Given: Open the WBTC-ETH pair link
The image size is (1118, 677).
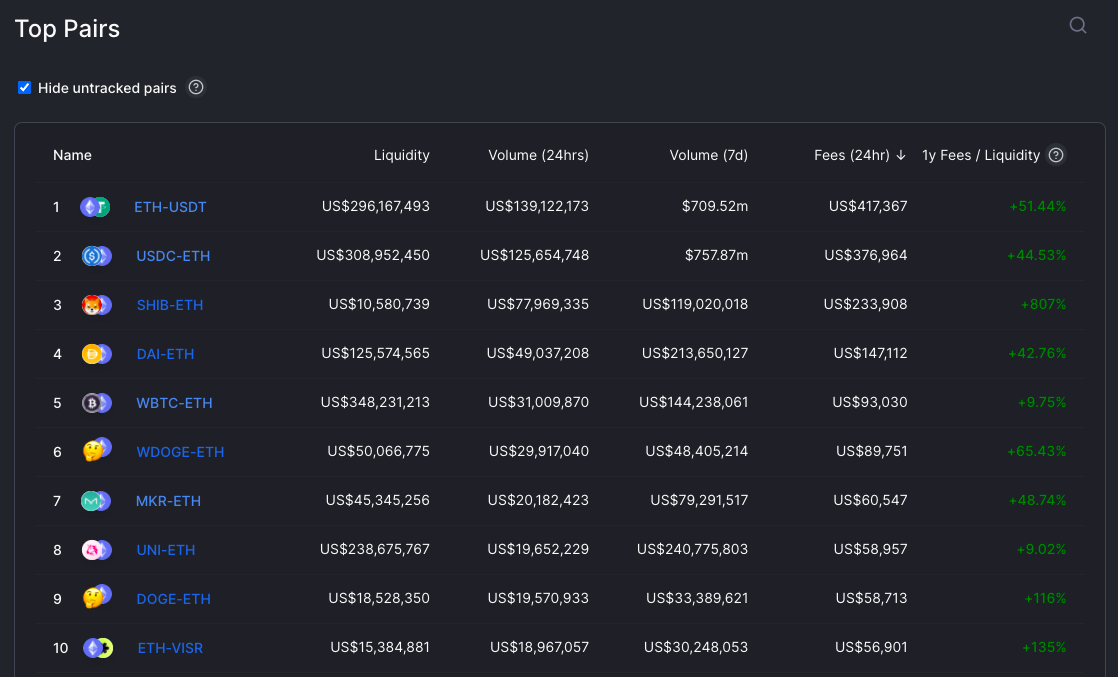Looking at the screenshot, I should (174, 403).
